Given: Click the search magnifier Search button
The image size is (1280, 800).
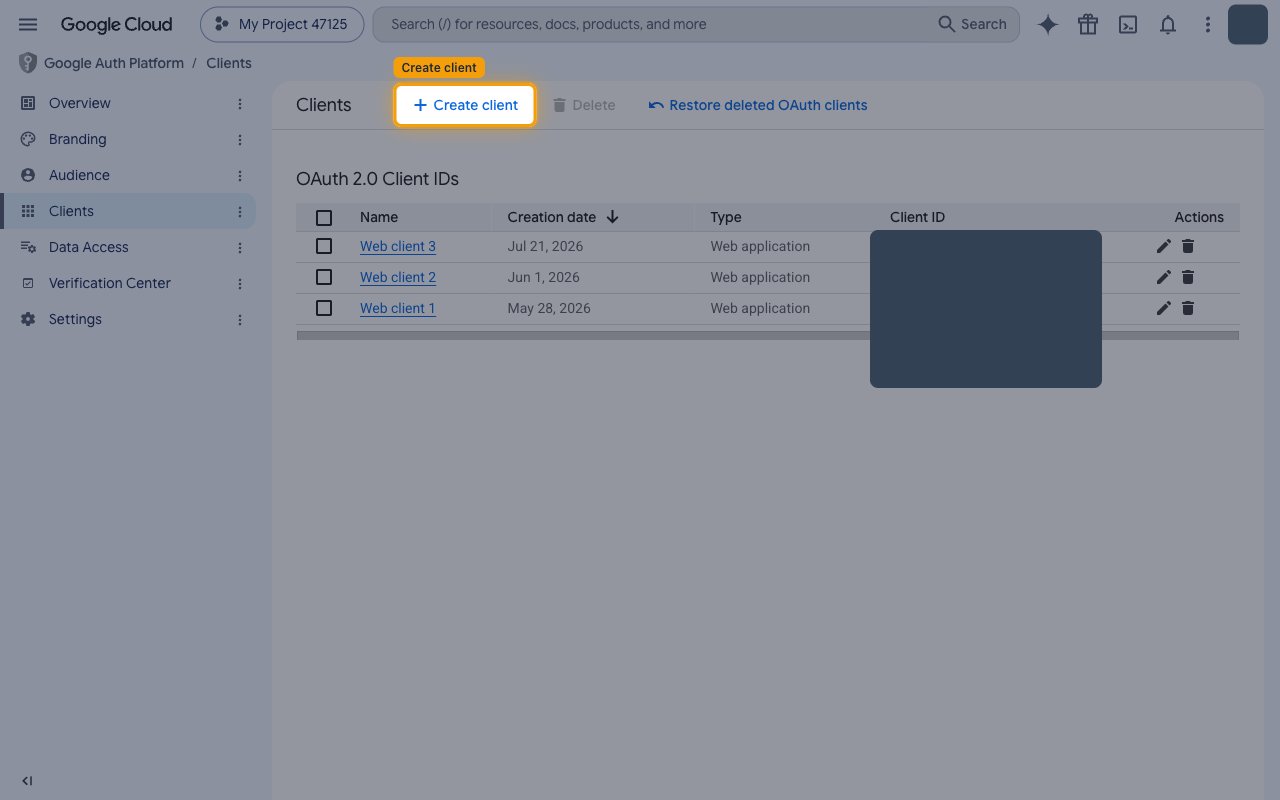Looking at the screenshot, I should click(x=972, y=24).
